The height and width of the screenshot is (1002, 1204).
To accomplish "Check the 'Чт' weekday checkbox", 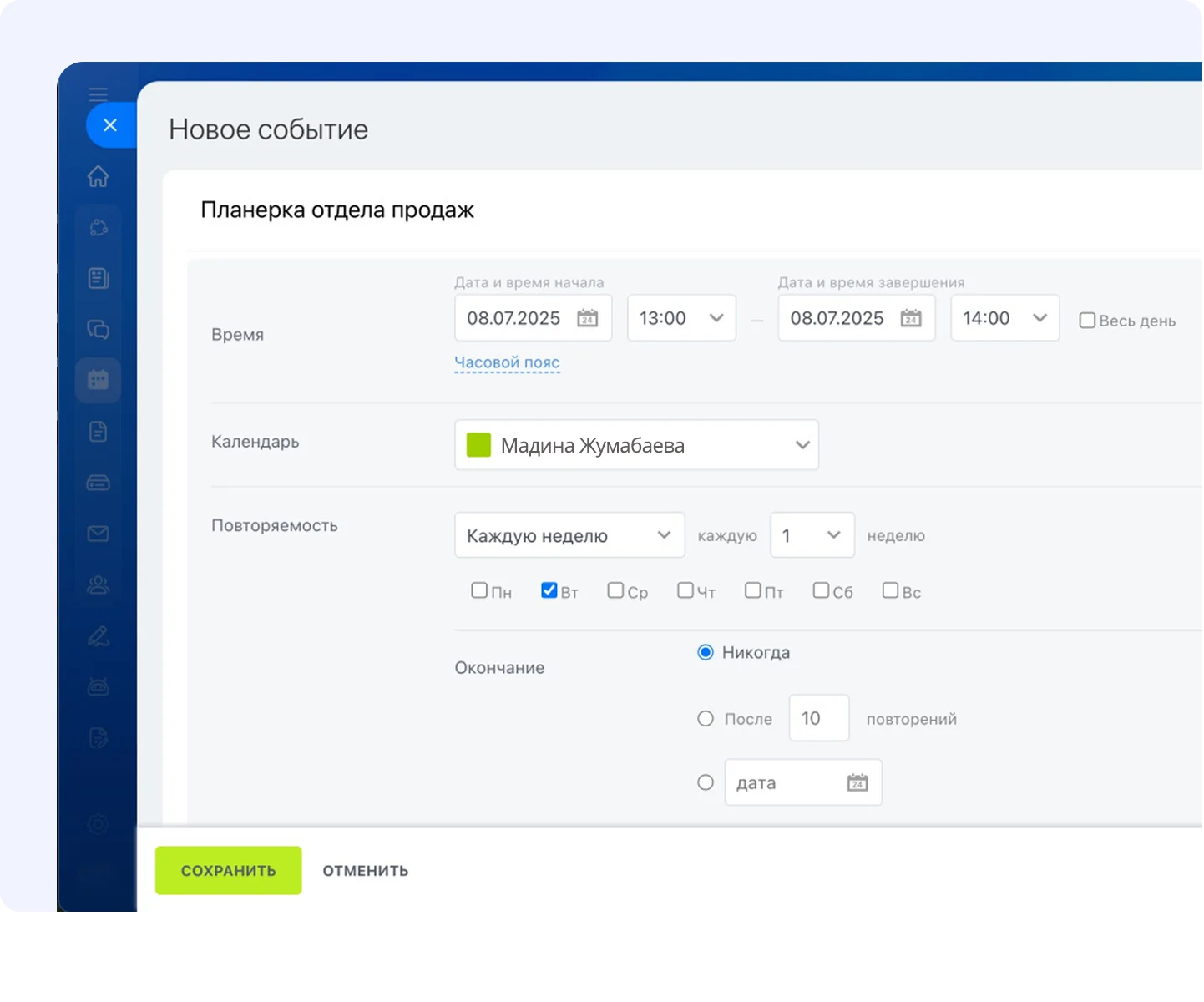I will 685,590.
